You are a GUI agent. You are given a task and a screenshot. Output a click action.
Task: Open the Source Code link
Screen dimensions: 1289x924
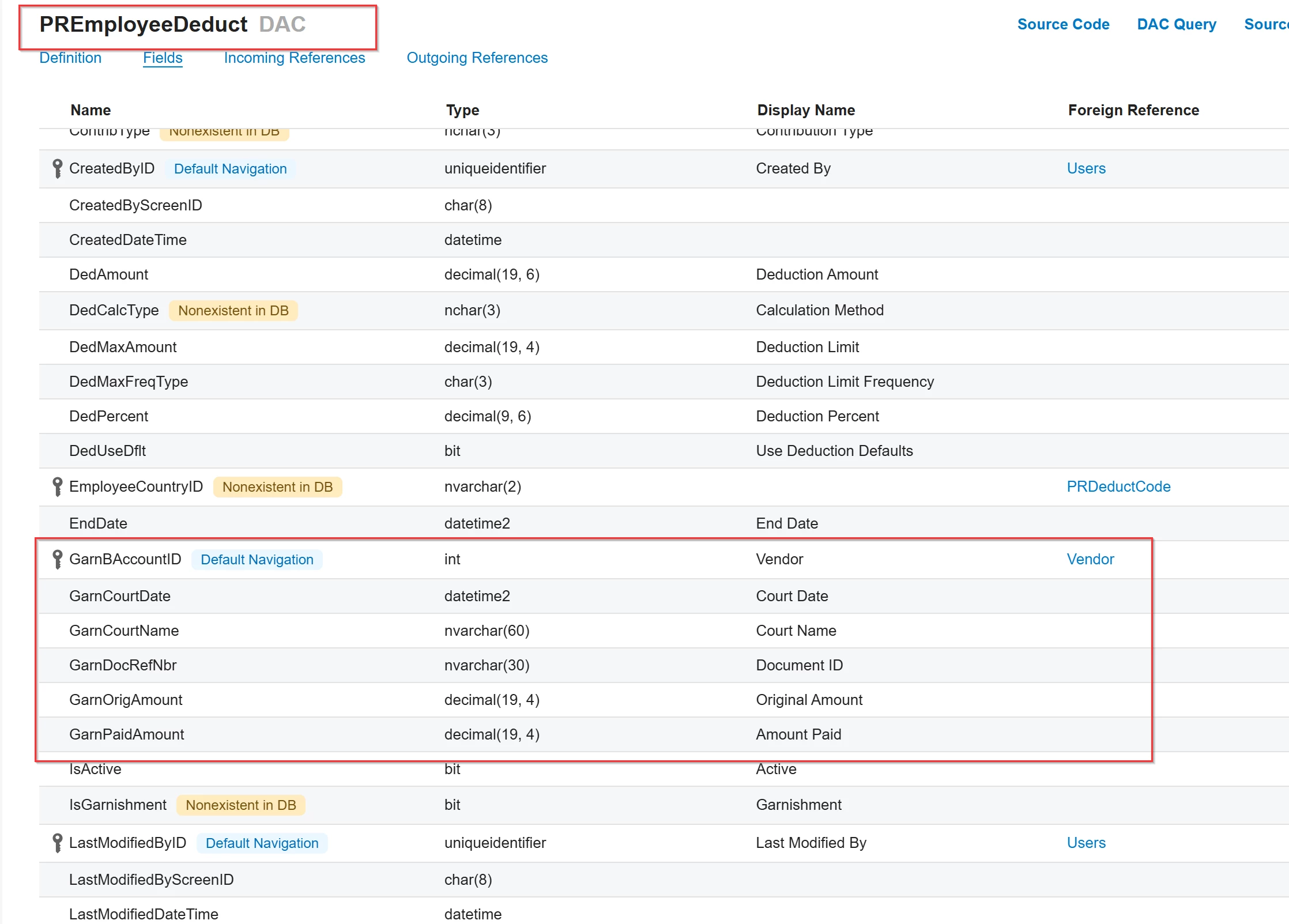click(x=1063, y=24)
